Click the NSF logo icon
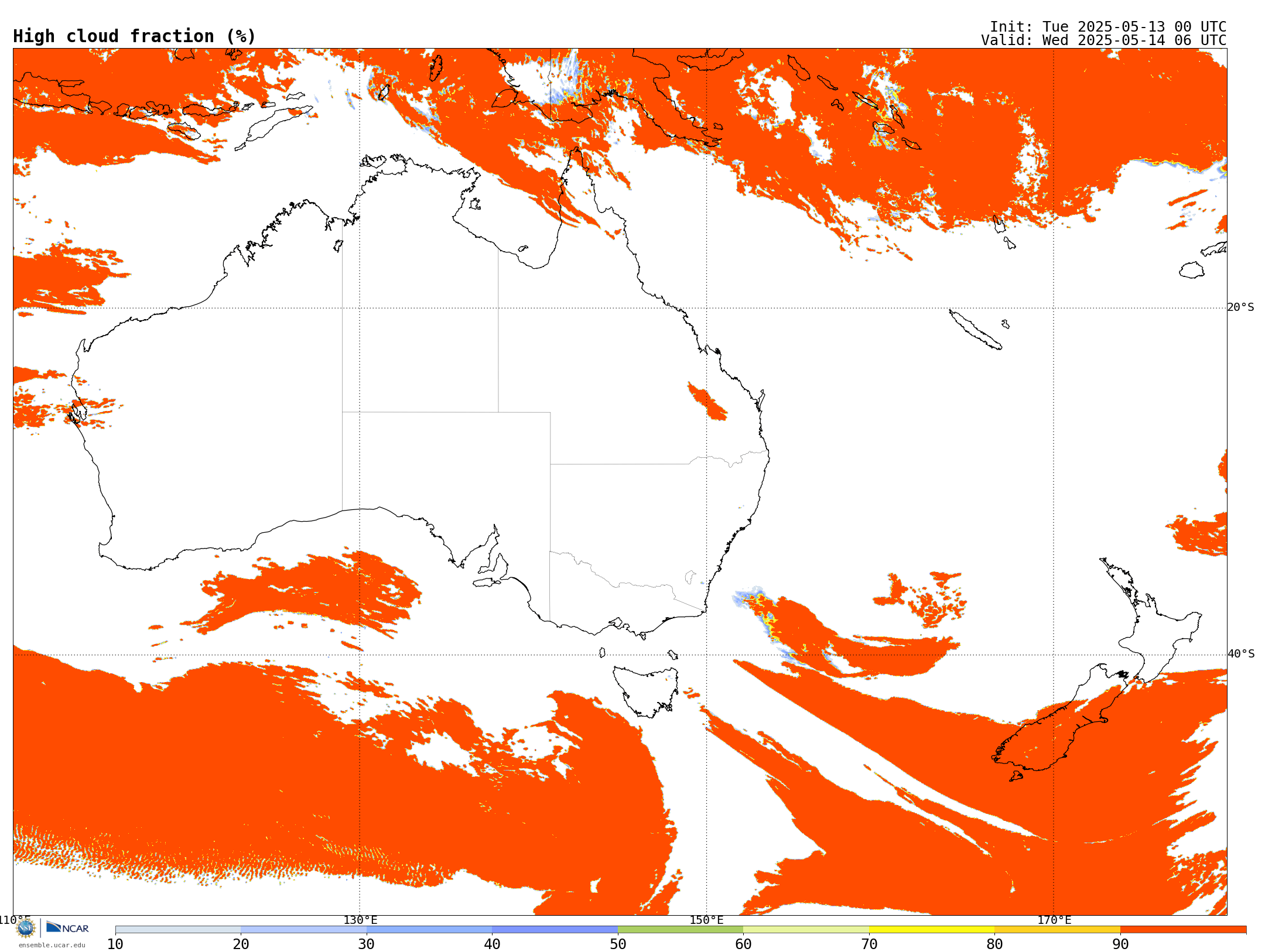1265x952 pixels. click(26, 928)
